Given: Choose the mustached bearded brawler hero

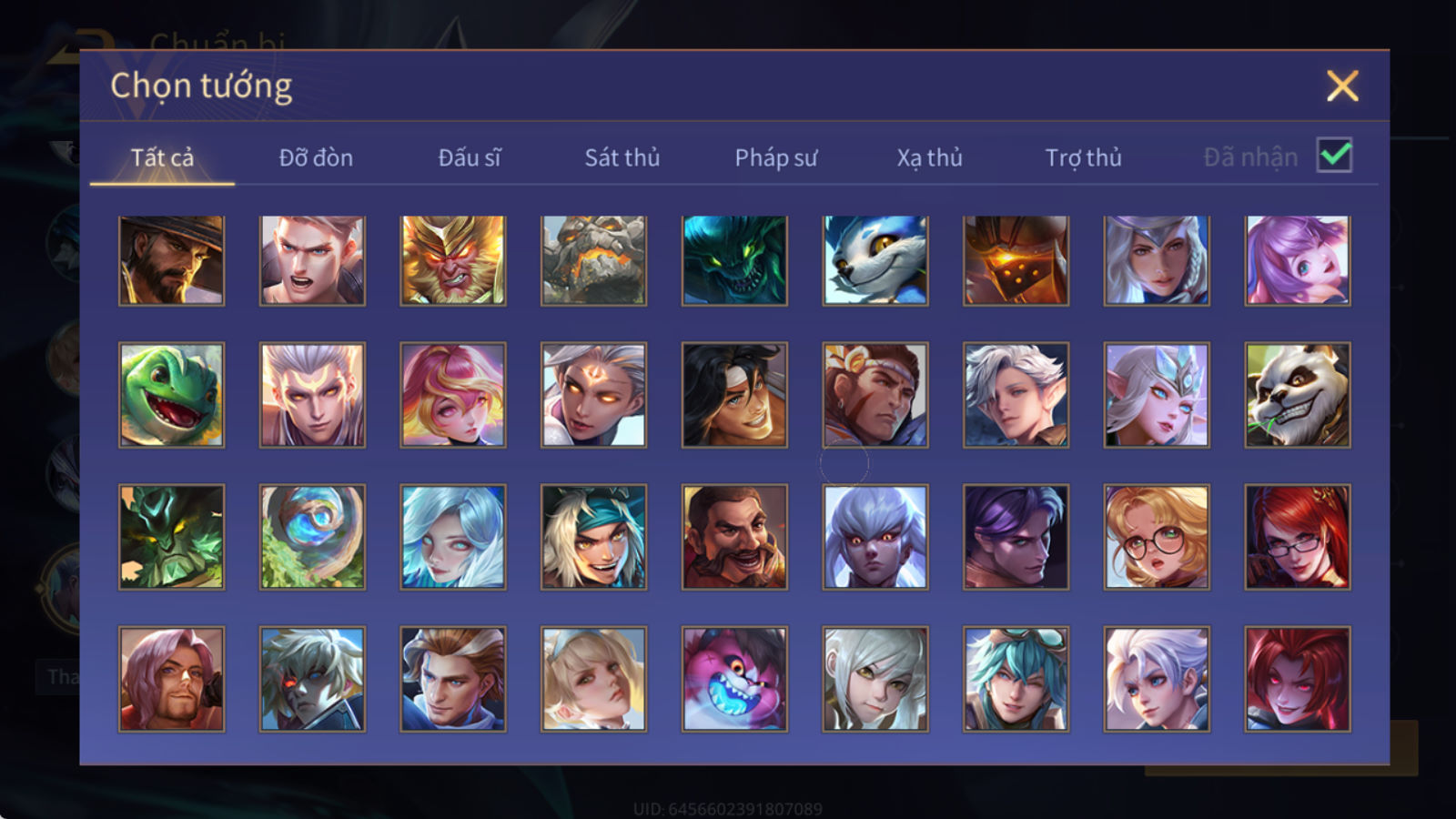Looking at the screenshot, I should click(734, 537).
